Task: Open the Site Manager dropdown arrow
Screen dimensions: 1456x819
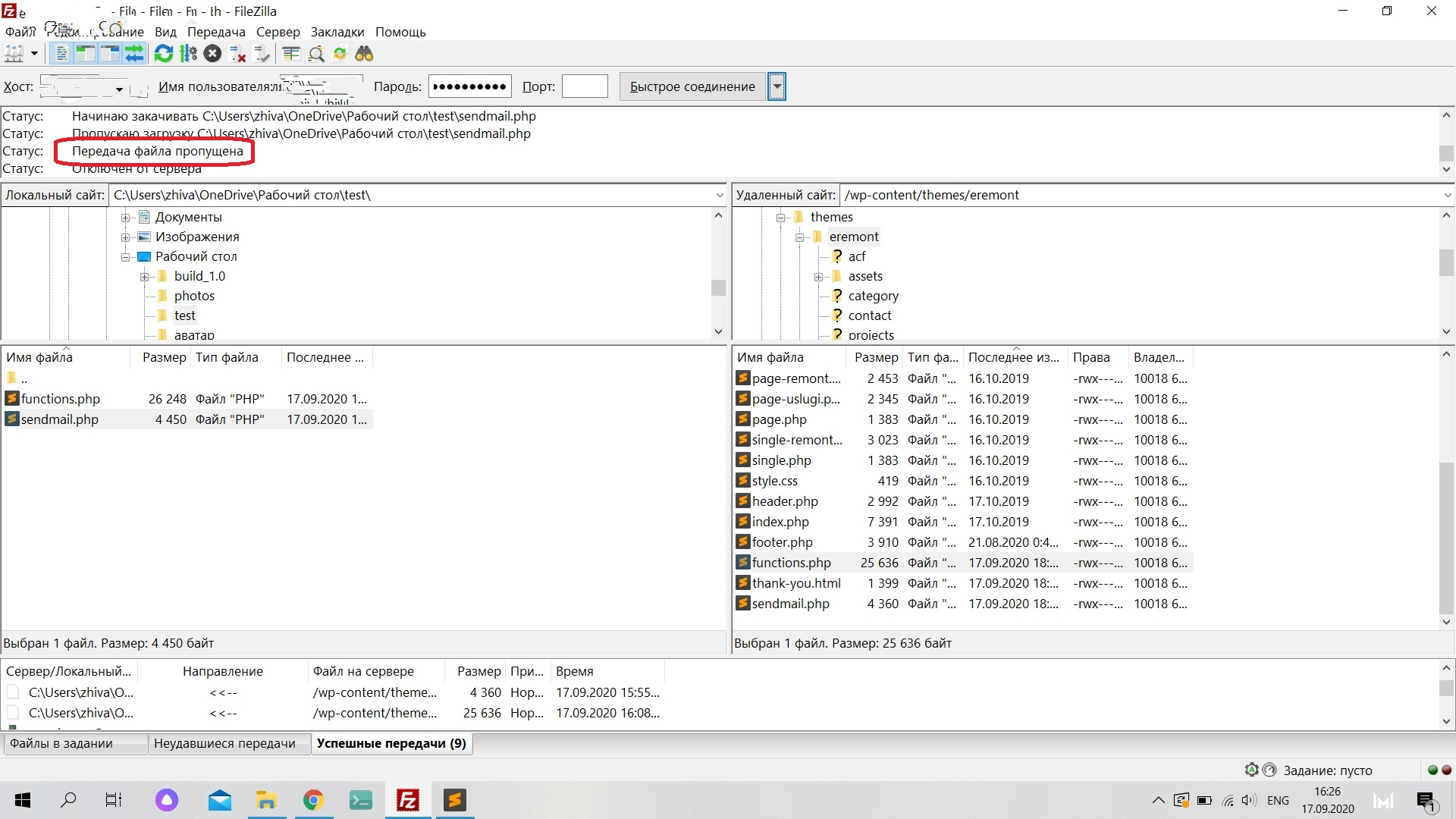Action: click(34, 54)
